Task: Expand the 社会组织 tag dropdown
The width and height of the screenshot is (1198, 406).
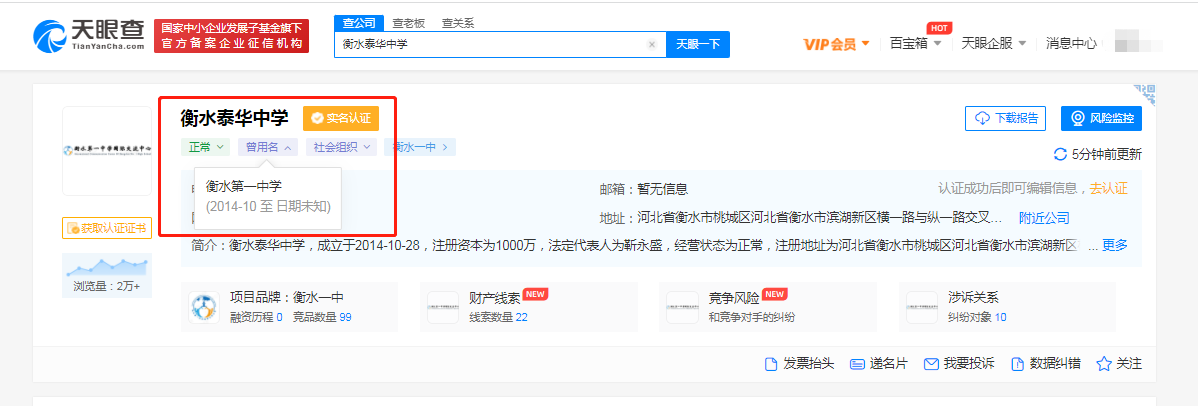Action: coord(342,147)
